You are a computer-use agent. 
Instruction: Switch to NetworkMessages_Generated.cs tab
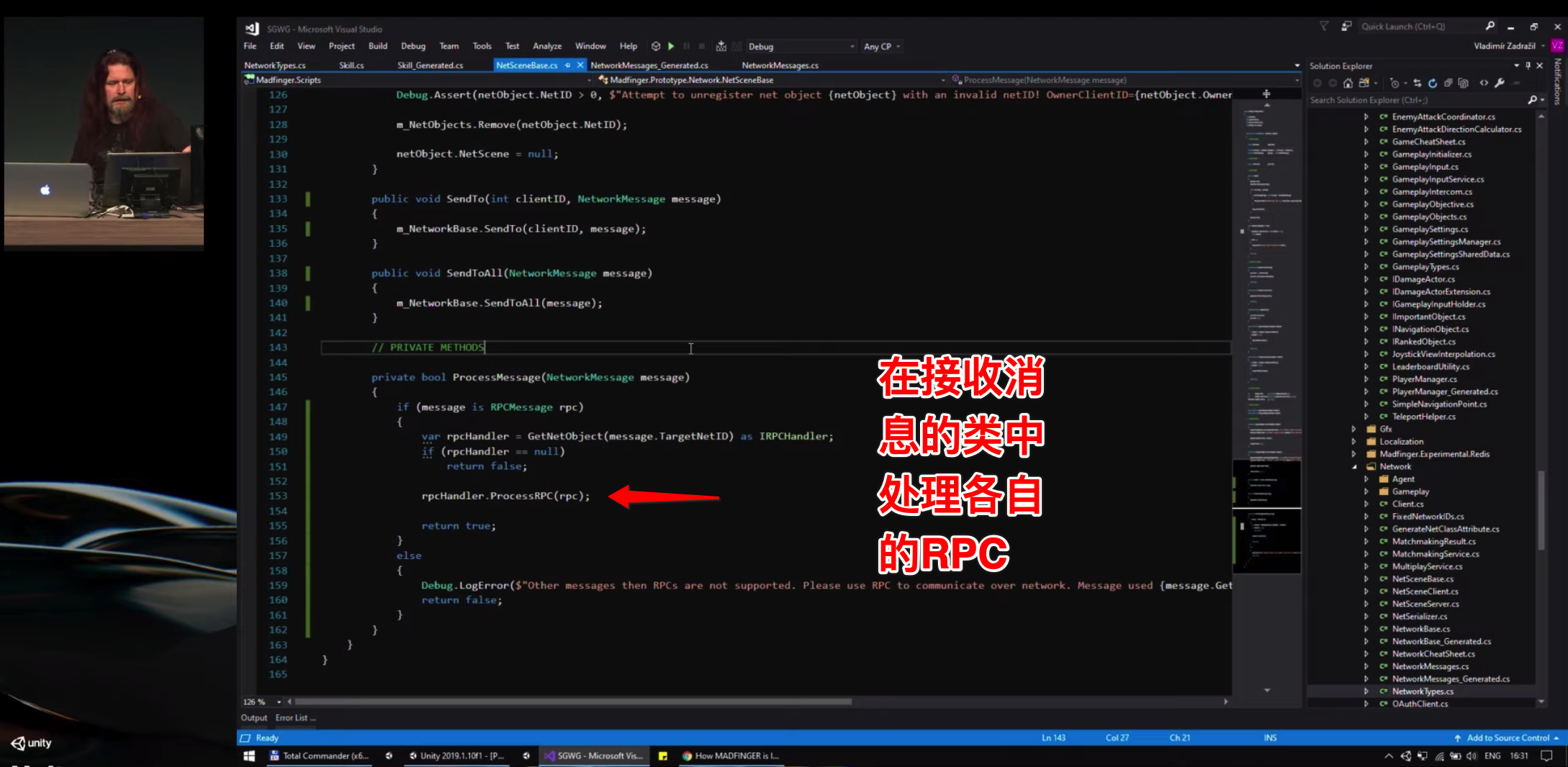click(649, 65)
